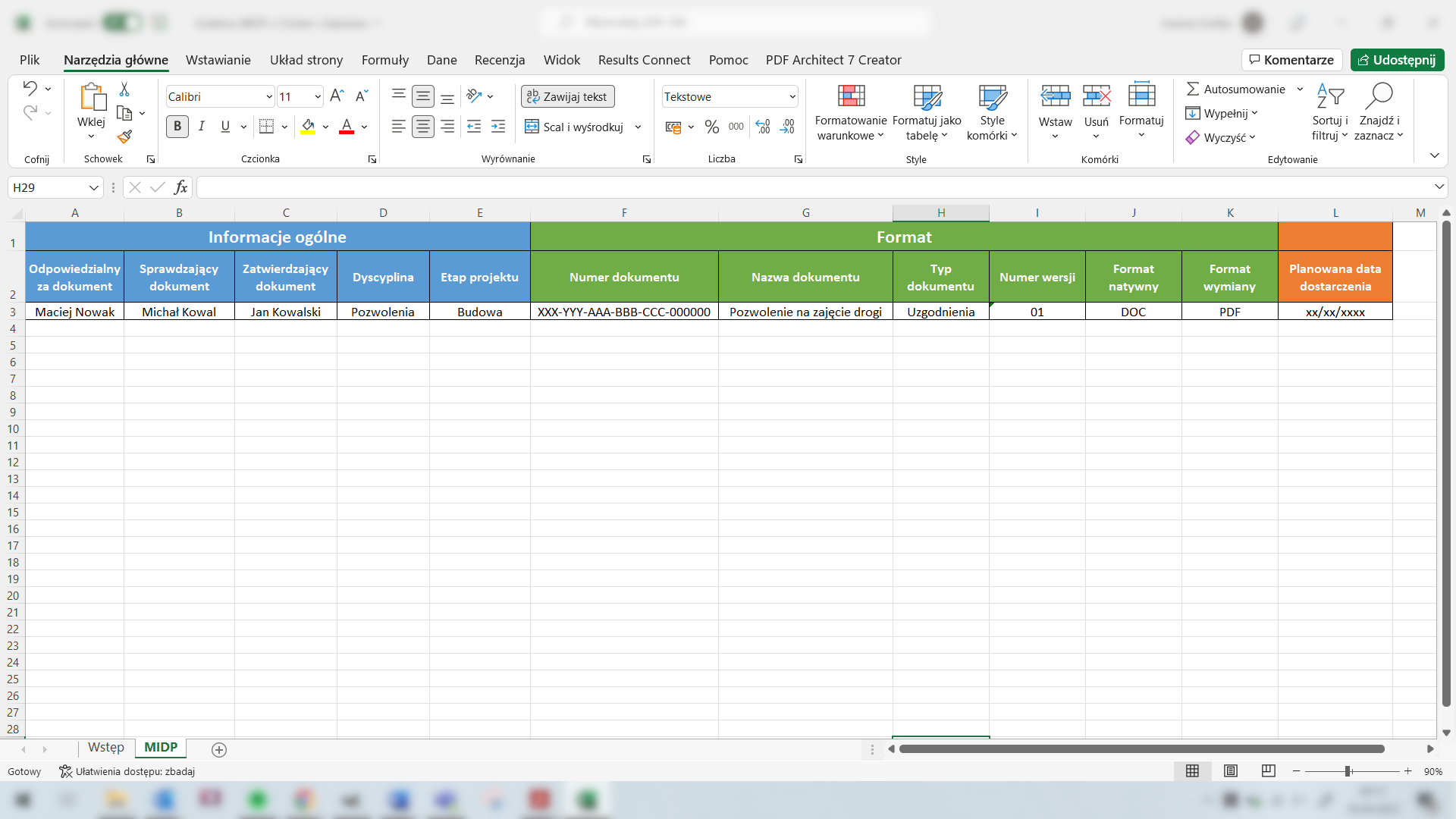Click the Conditional Formatting icon

click(x=851, y=97)
